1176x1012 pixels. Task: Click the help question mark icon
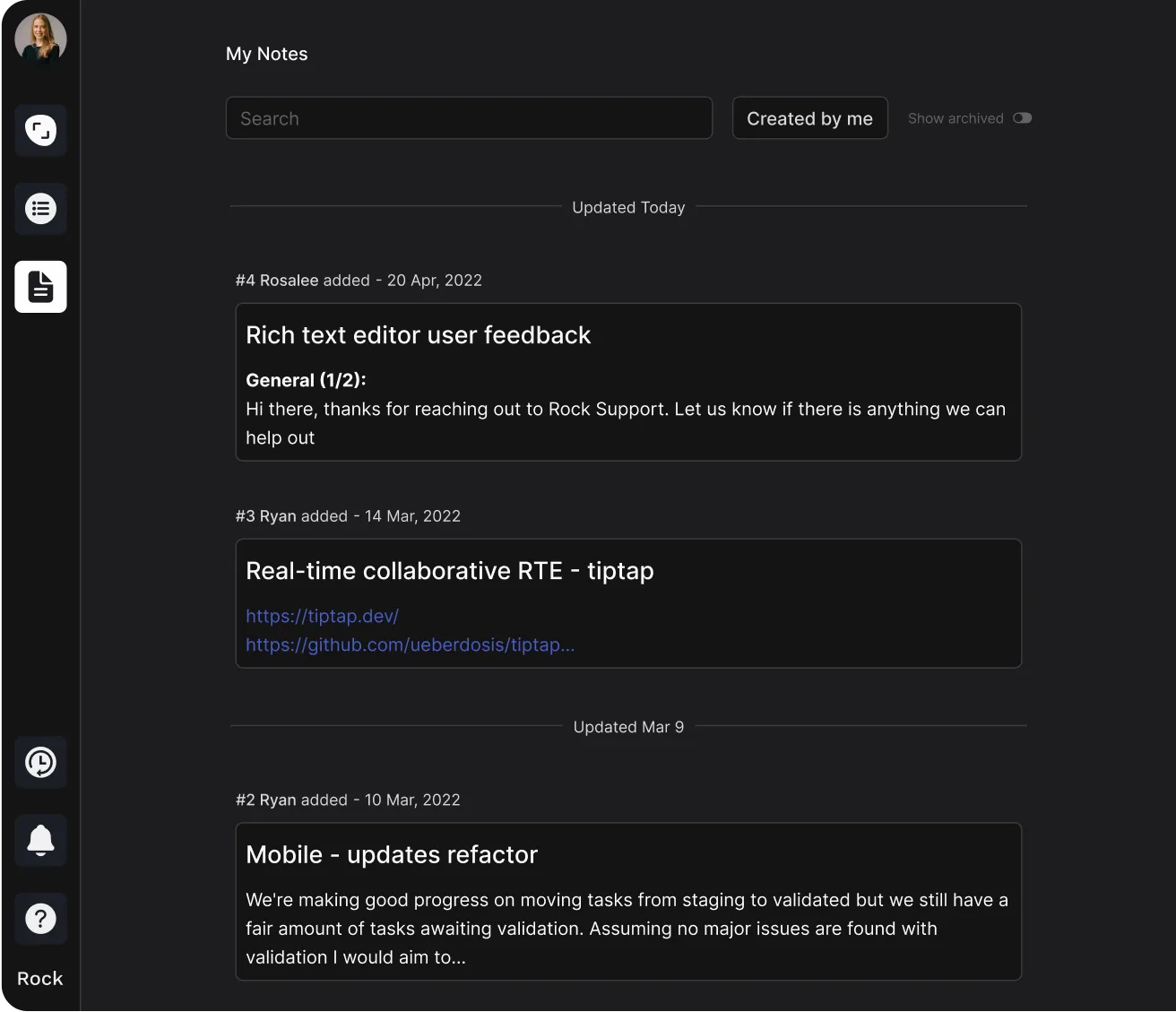(40, 919)
